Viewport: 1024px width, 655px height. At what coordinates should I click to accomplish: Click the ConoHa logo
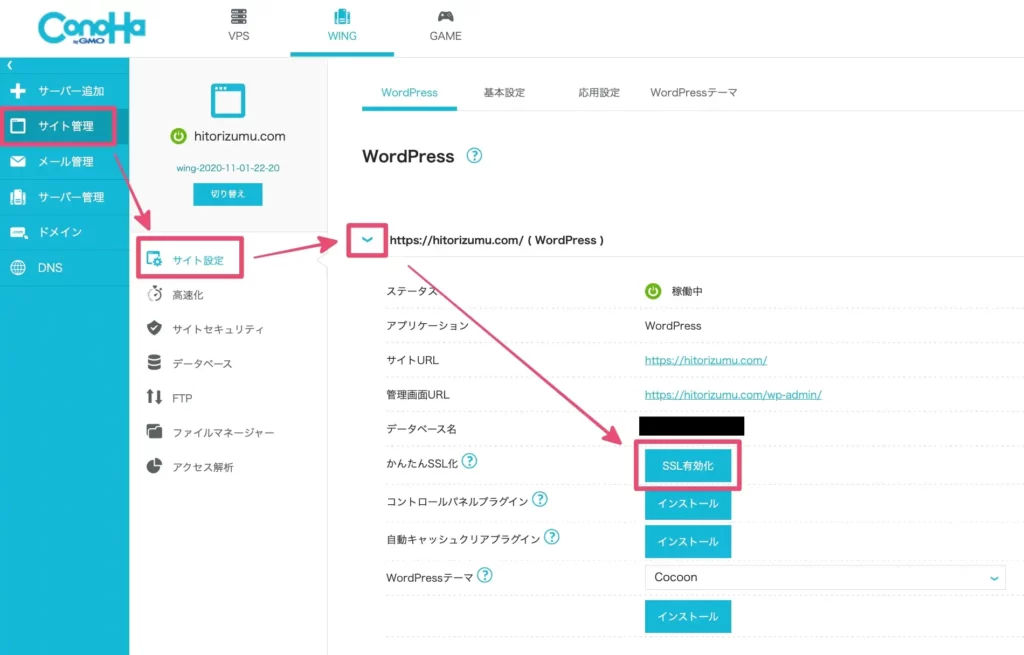[x=91, y=28]
